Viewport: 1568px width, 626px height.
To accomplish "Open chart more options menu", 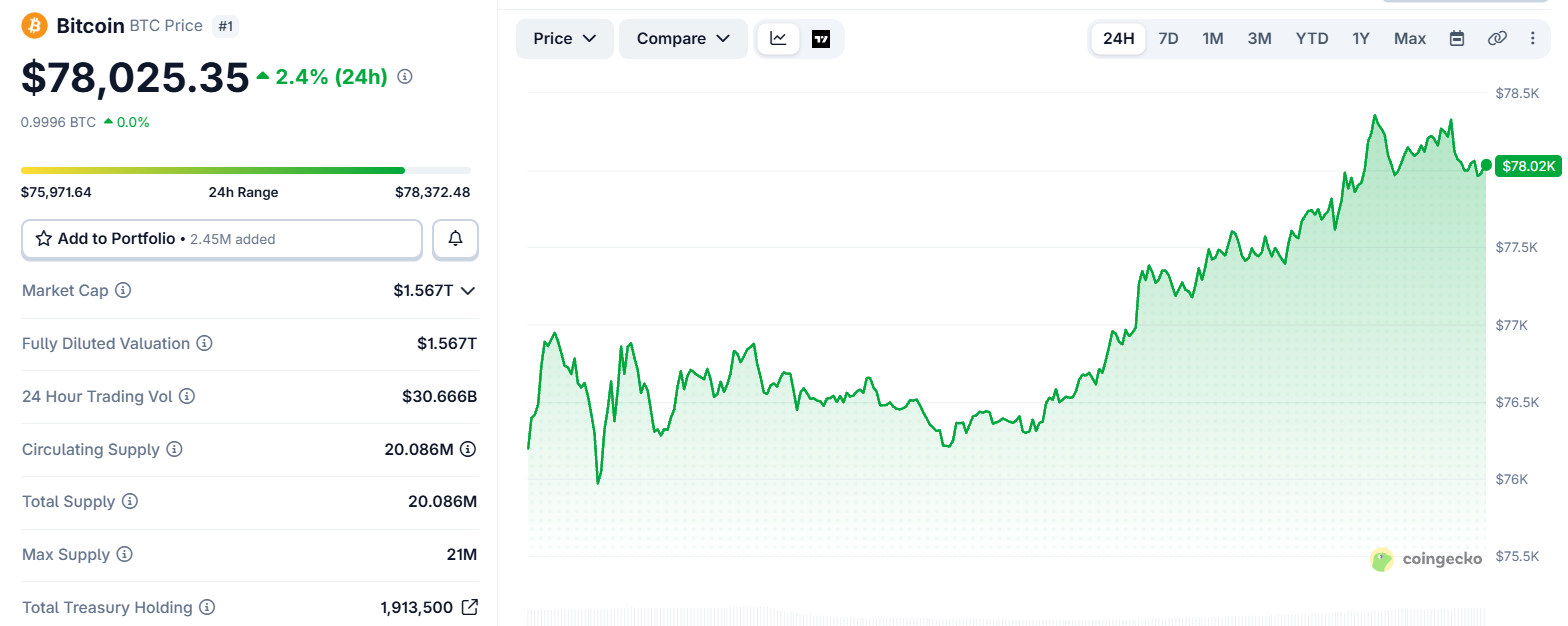I will pos(1533,39).
